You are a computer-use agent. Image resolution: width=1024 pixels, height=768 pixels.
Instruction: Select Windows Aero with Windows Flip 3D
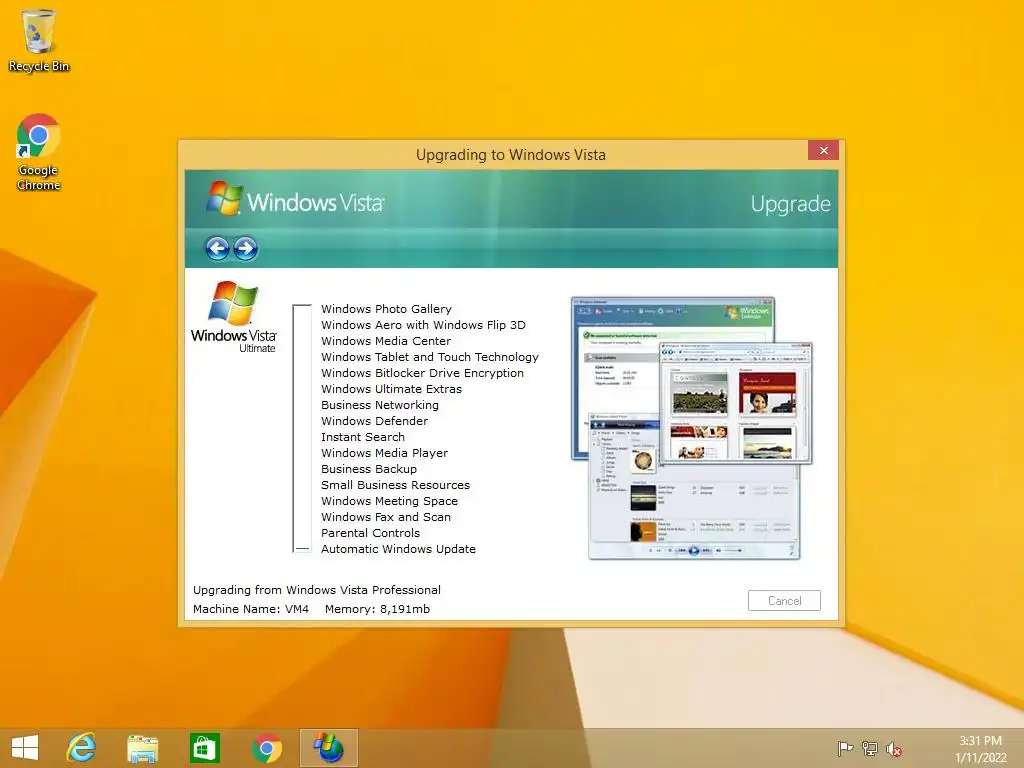[x=423, y=325]
